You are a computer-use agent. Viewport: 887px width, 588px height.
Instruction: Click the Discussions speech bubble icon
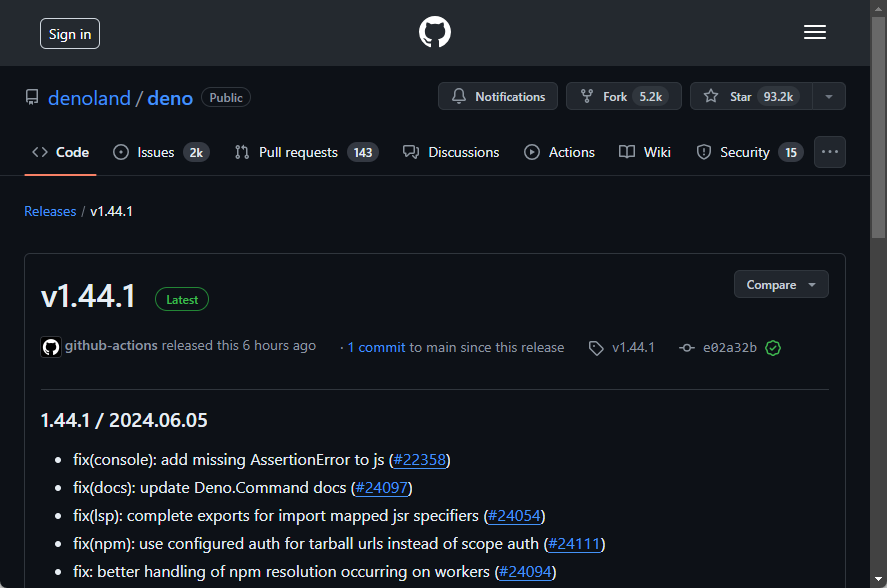point(411,152)
